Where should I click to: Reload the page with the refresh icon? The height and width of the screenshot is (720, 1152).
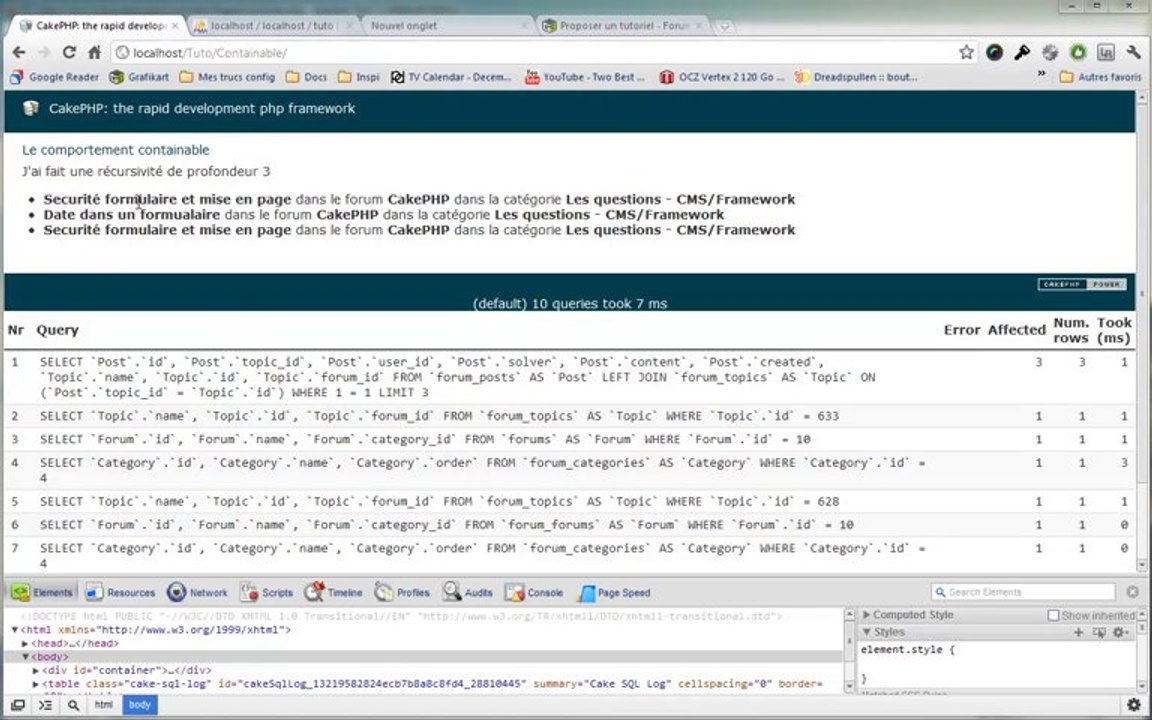(x=69, y=52)
